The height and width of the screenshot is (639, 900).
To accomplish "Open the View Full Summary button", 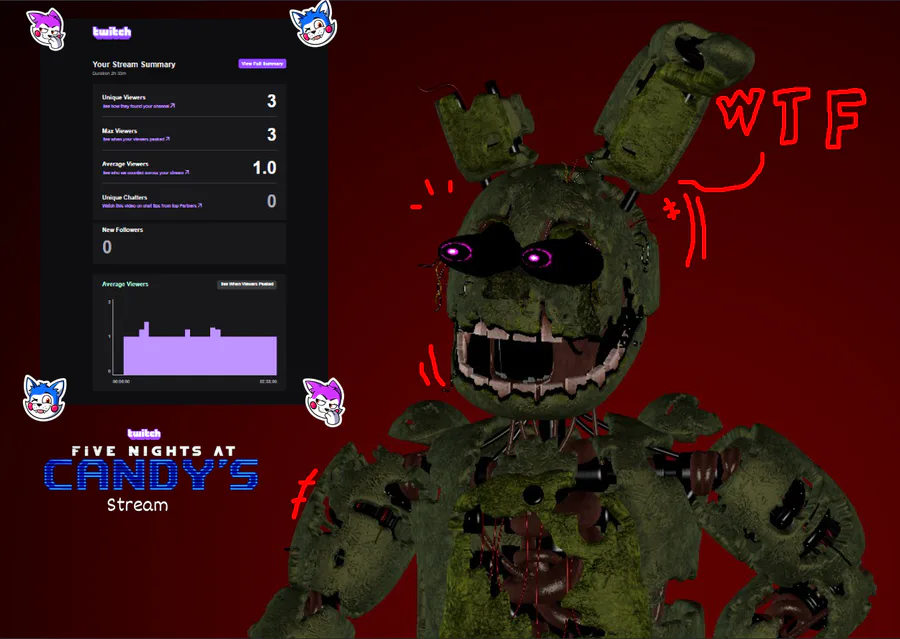I will [262, 64].
